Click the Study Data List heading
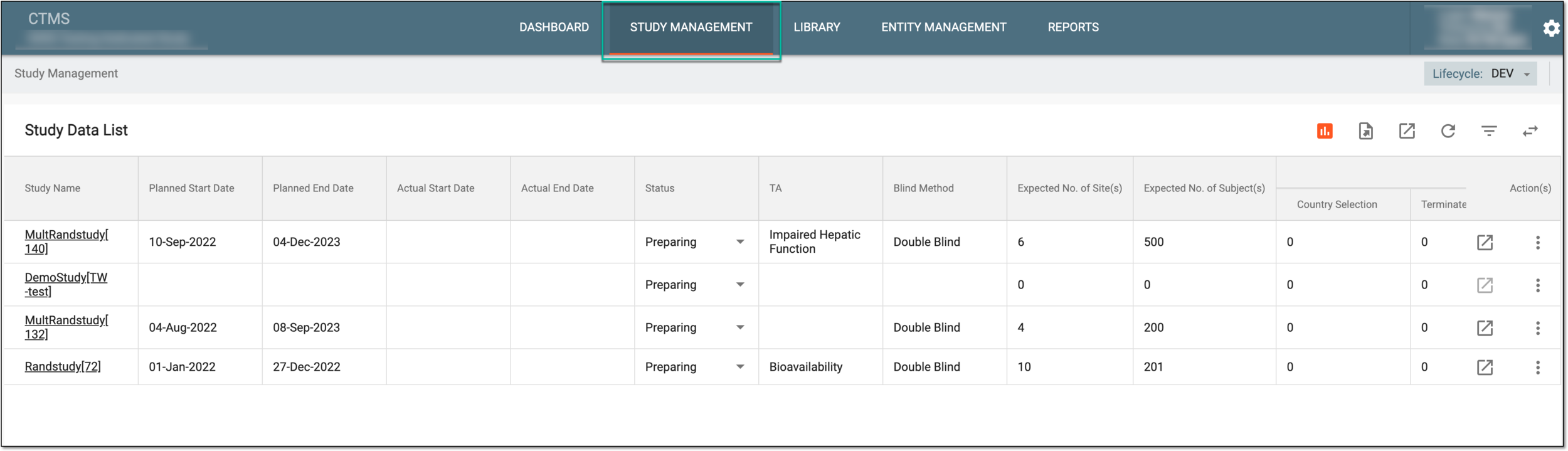The height and width of the screenshot is (451, 1568). (x=76, y=130)
